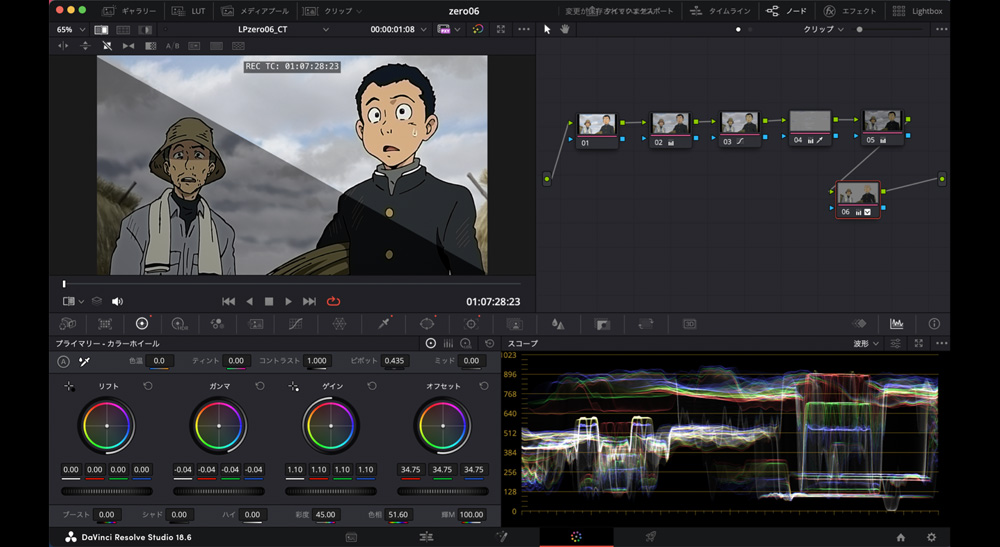The width and height of the screenshot is (1000, 547).
Task: Open the Tracker palette icon
Action: point(471,324)
